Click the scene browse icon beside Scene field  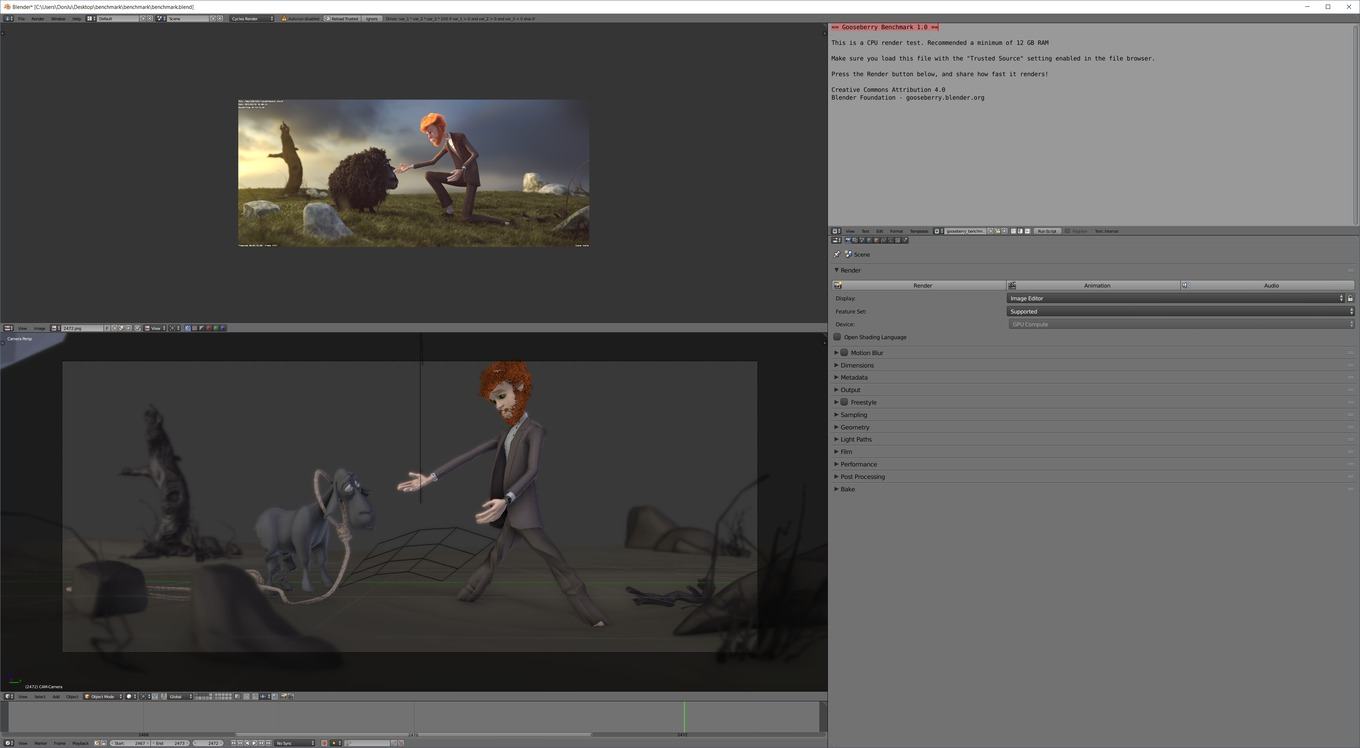tap(160, 18)
